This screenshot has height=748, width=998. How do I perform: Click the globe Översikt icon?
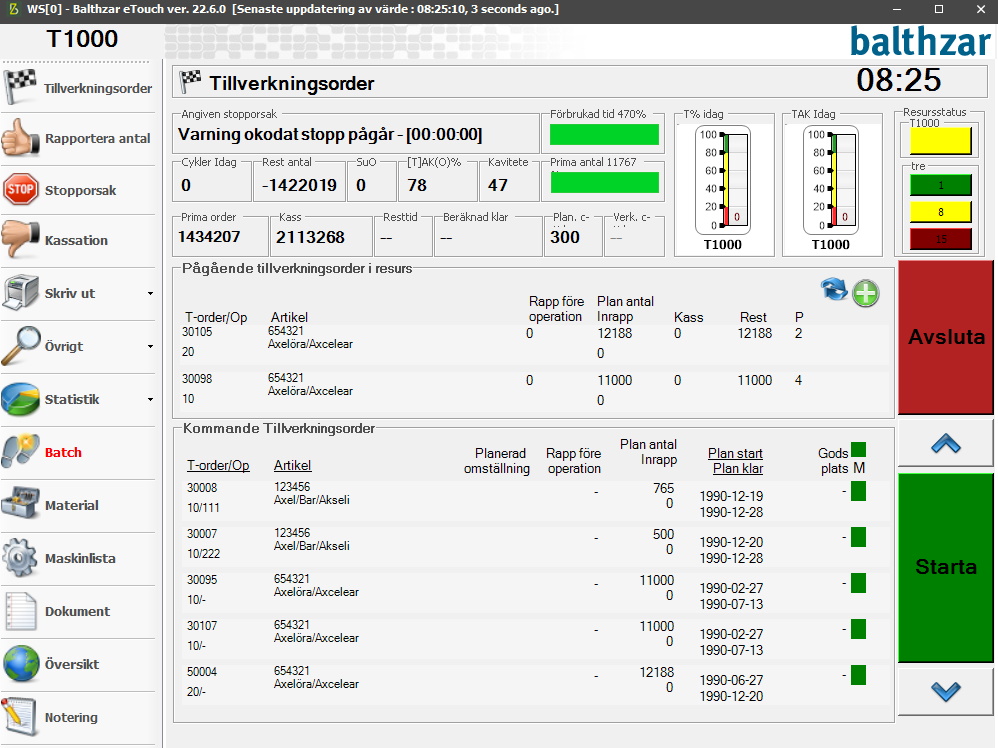click(x=20, y=664)
